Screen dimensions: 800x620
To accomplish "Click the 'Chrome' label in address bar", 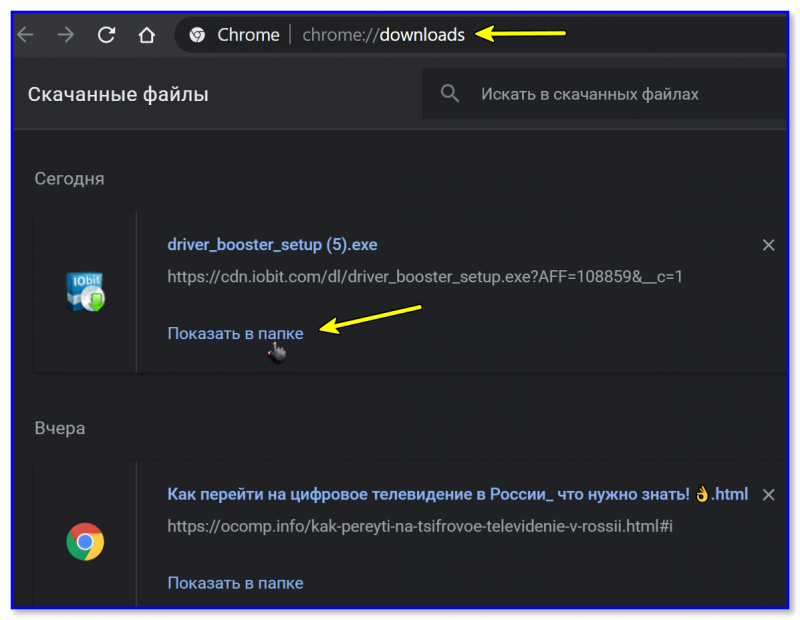I will pyautogui.click(x=248, y=35).
